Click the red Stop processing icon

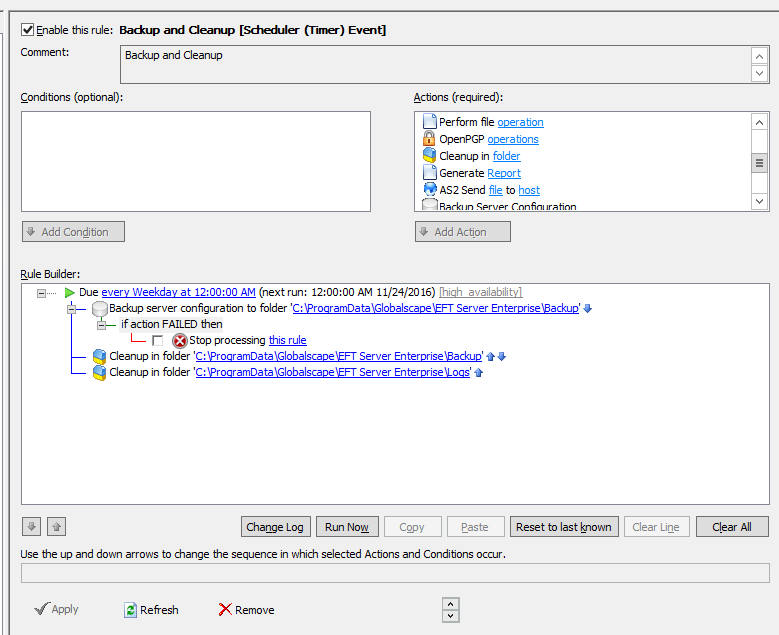(x=180, y=341)
